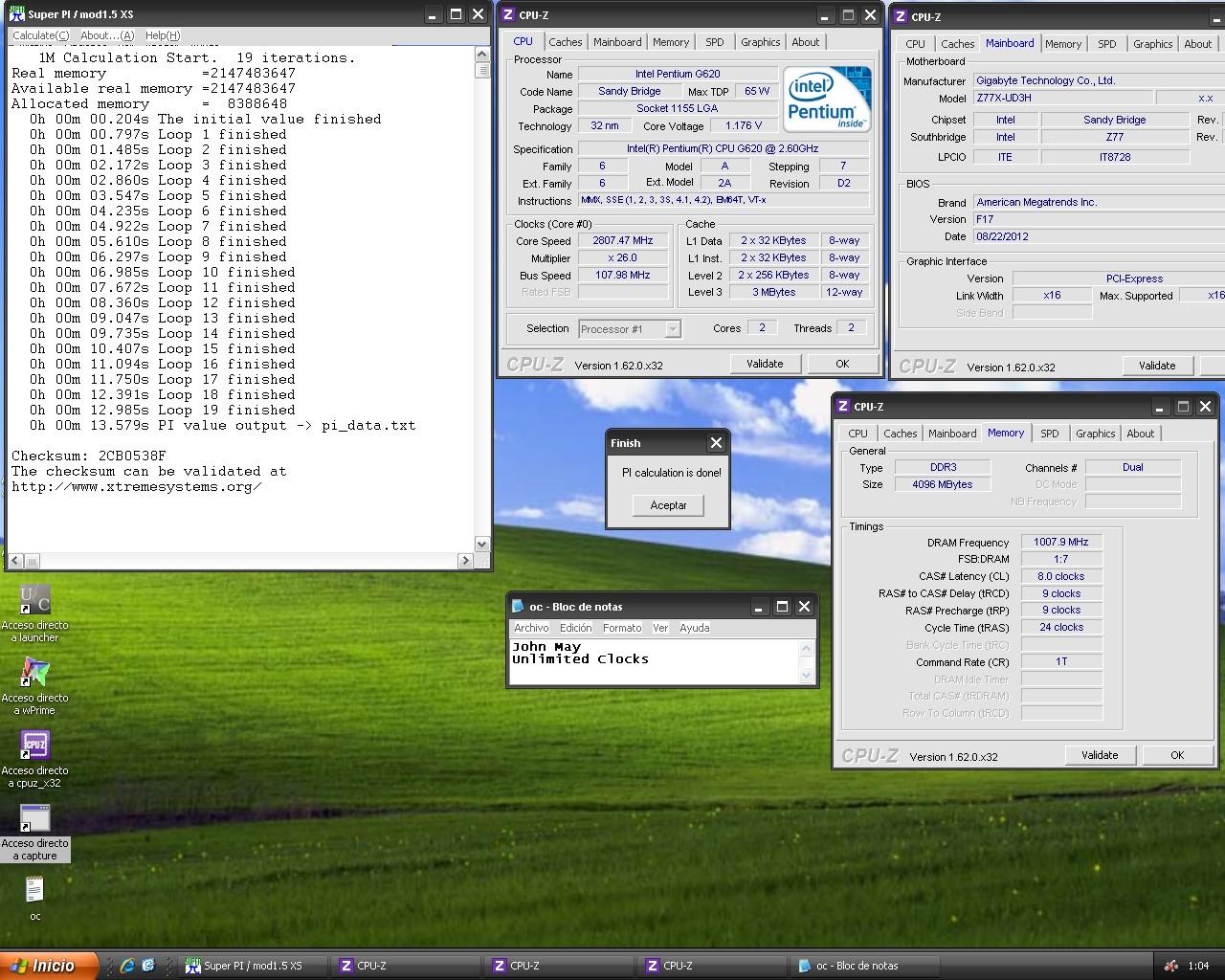Click the Intel Pentium inside logo
1225x980 pixels.
[x=827, y=99]
